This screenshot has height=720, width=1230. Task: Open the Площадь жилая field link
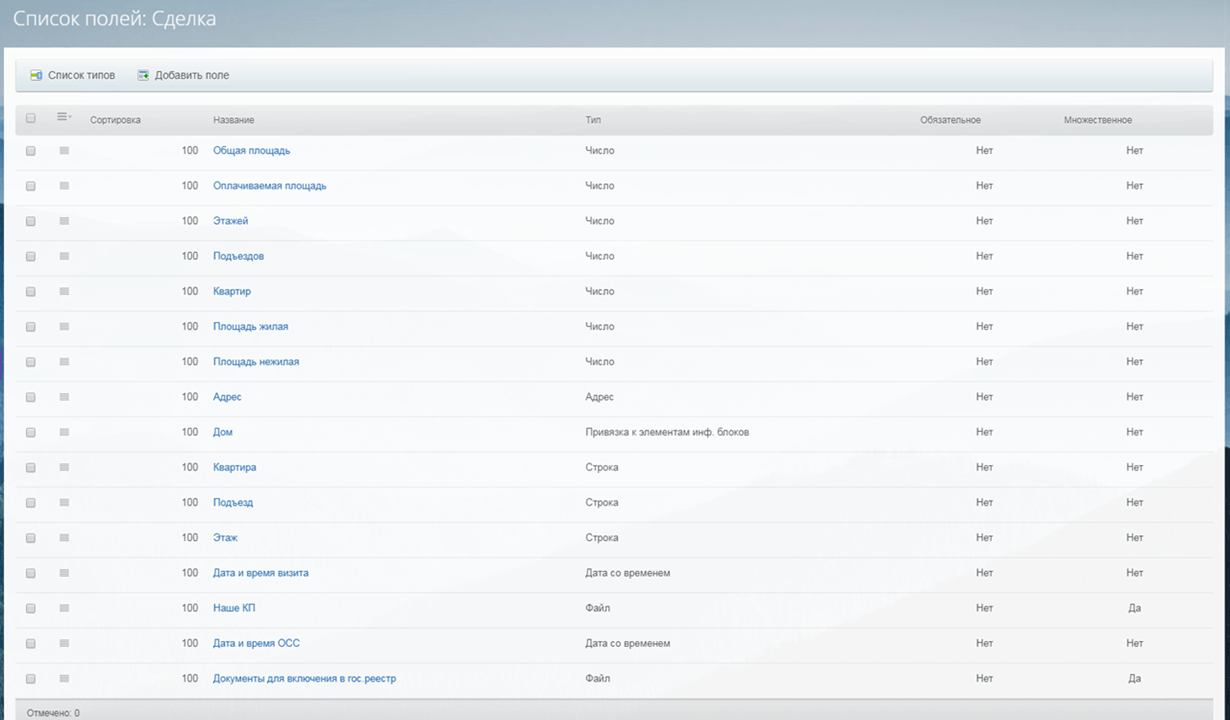(251, 326)
